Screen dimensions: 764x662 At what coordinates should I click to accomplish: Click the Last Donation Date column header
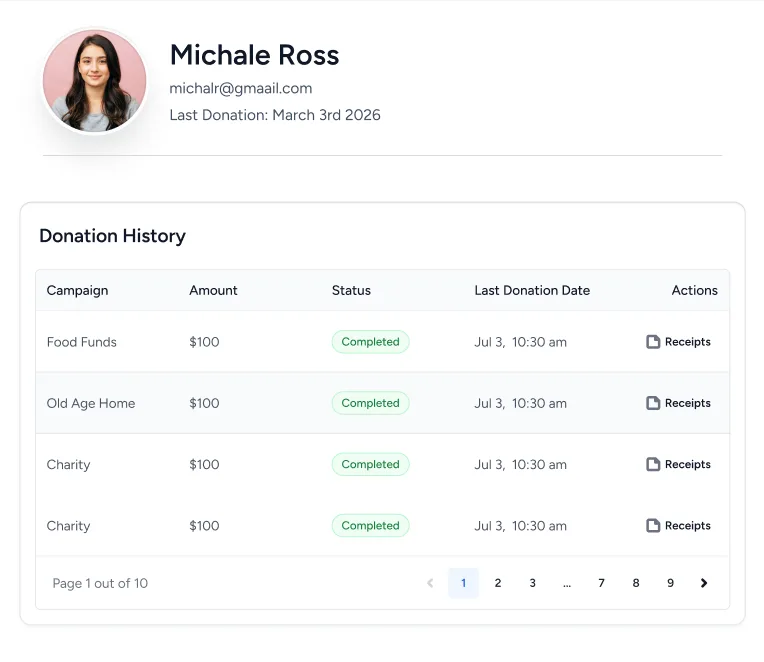coord(532,290)
